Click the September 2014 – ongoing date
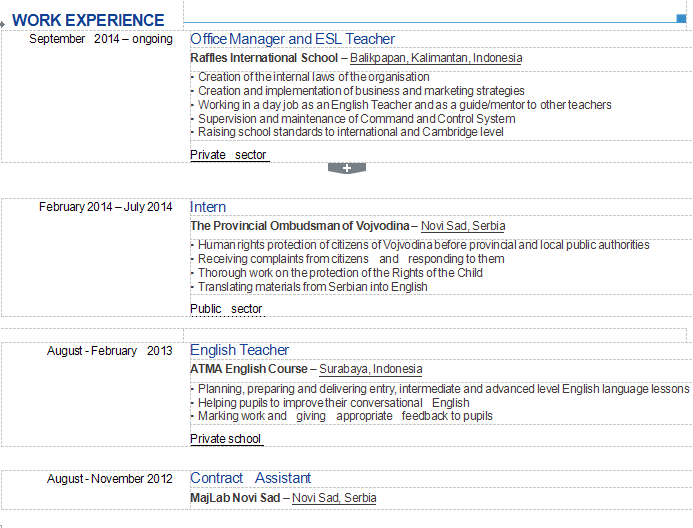 point(101,39)
